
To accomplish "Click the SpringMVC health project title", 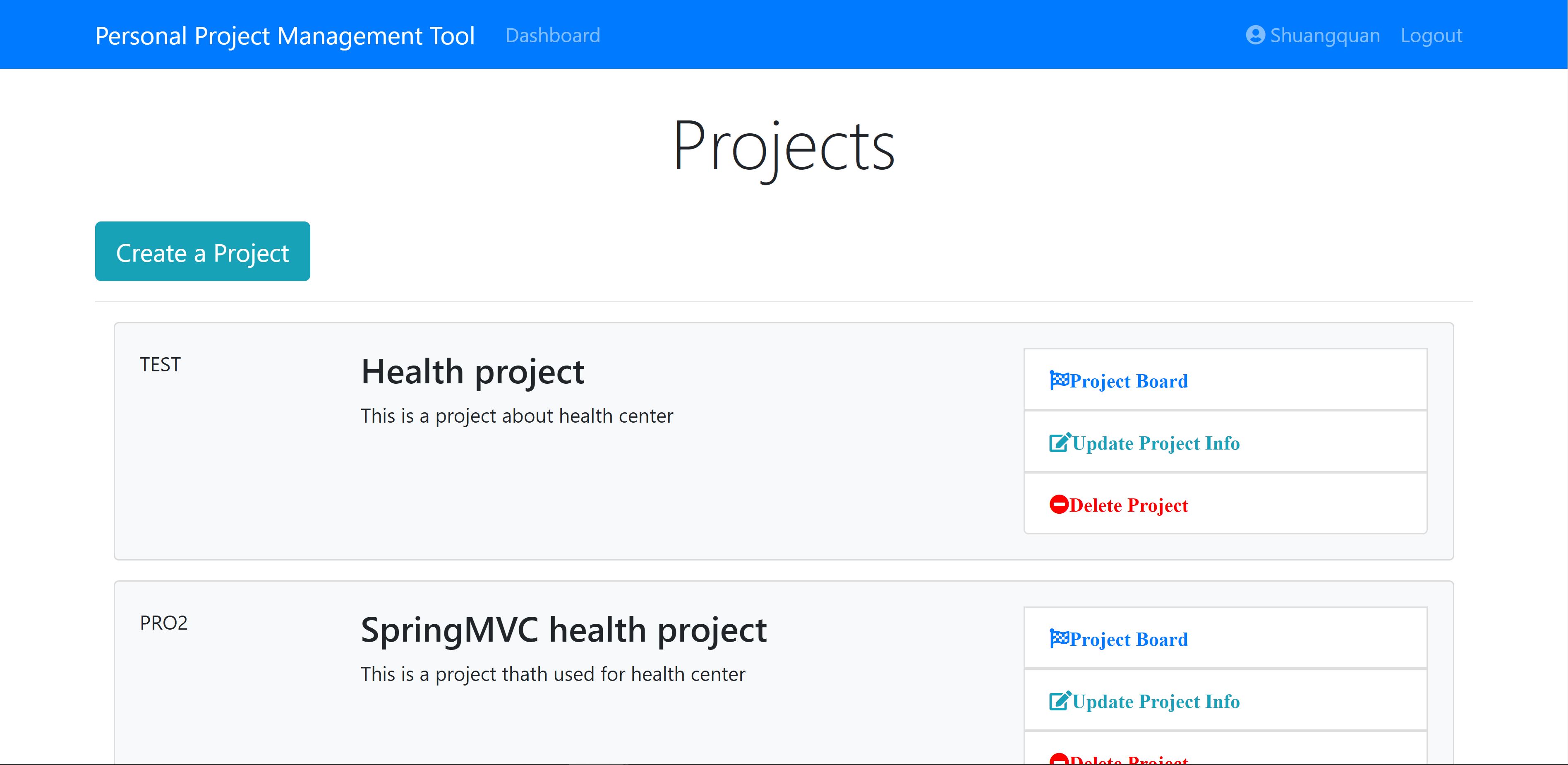I will point(563,630).
